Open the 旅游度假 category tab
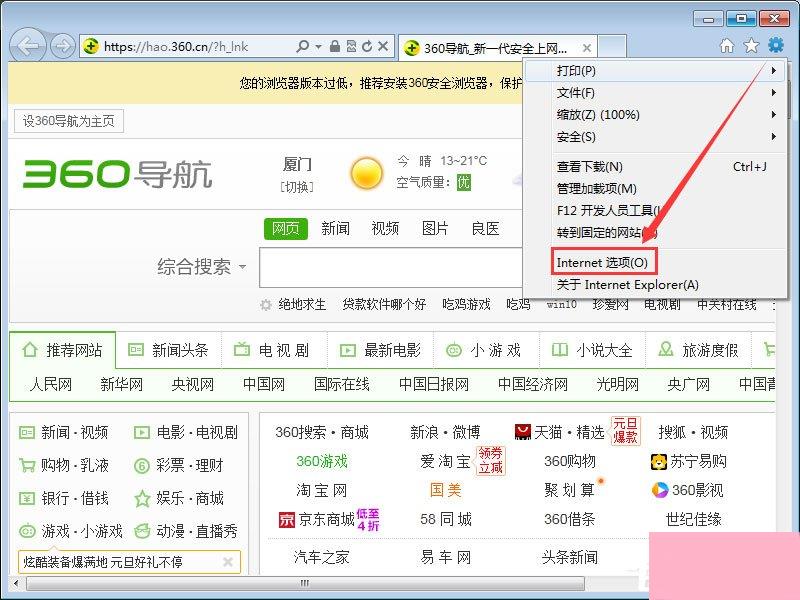The width and height of the screenshot is (800, 600). 698,350
